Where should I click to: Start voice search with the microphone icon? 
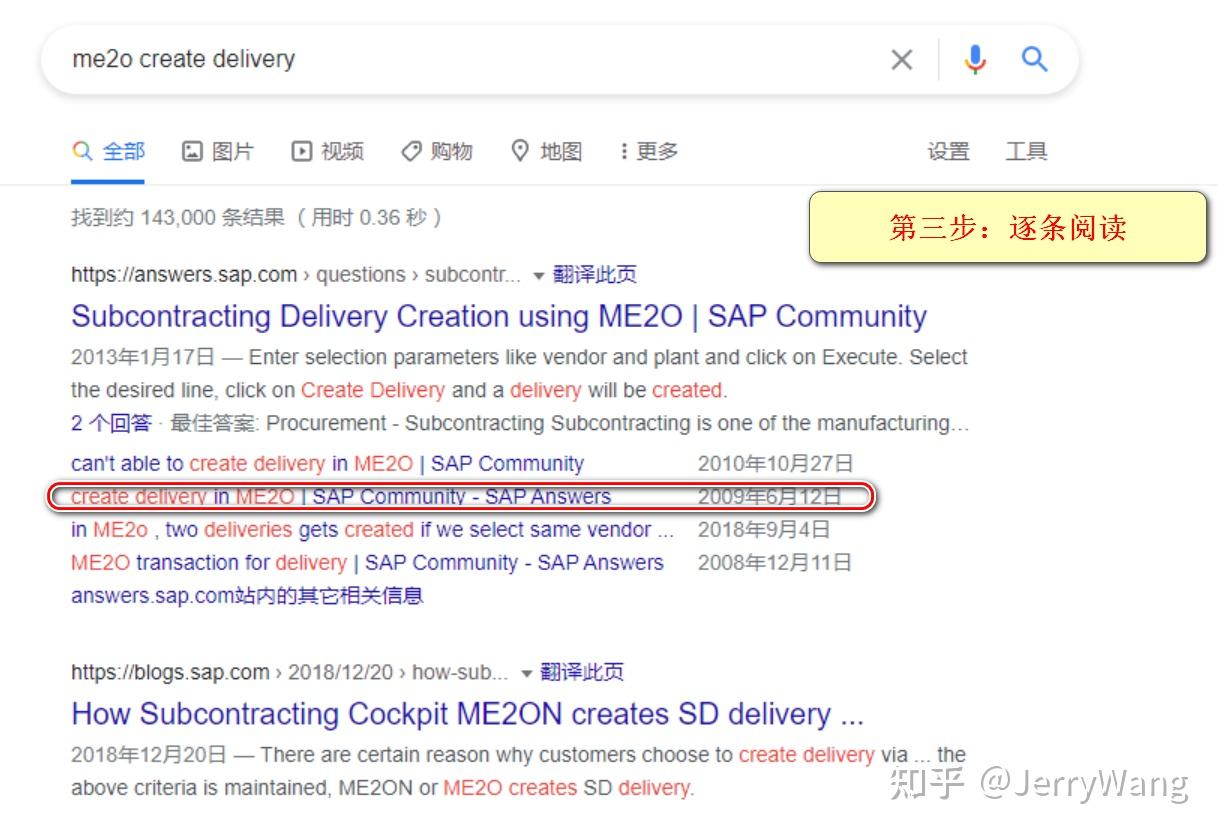coord(975,60)
